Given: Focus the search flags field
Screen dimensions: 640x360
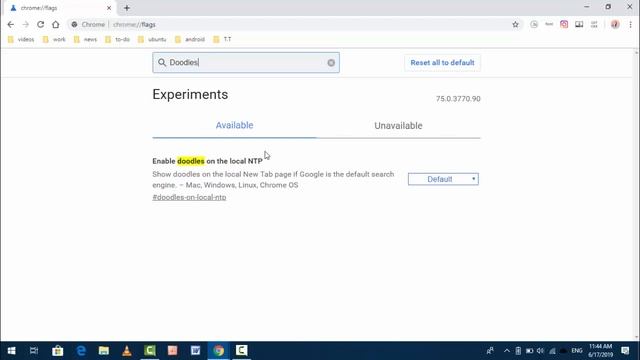Looking at the screenshot, I should [246, 63].
